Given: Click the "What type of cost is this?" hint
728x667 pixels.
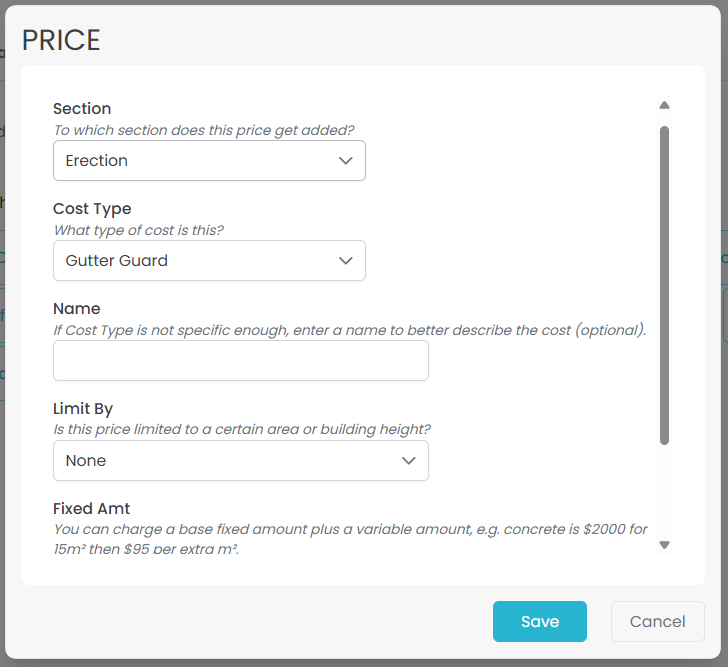Looking at the screenshot, I should [138, 230].
